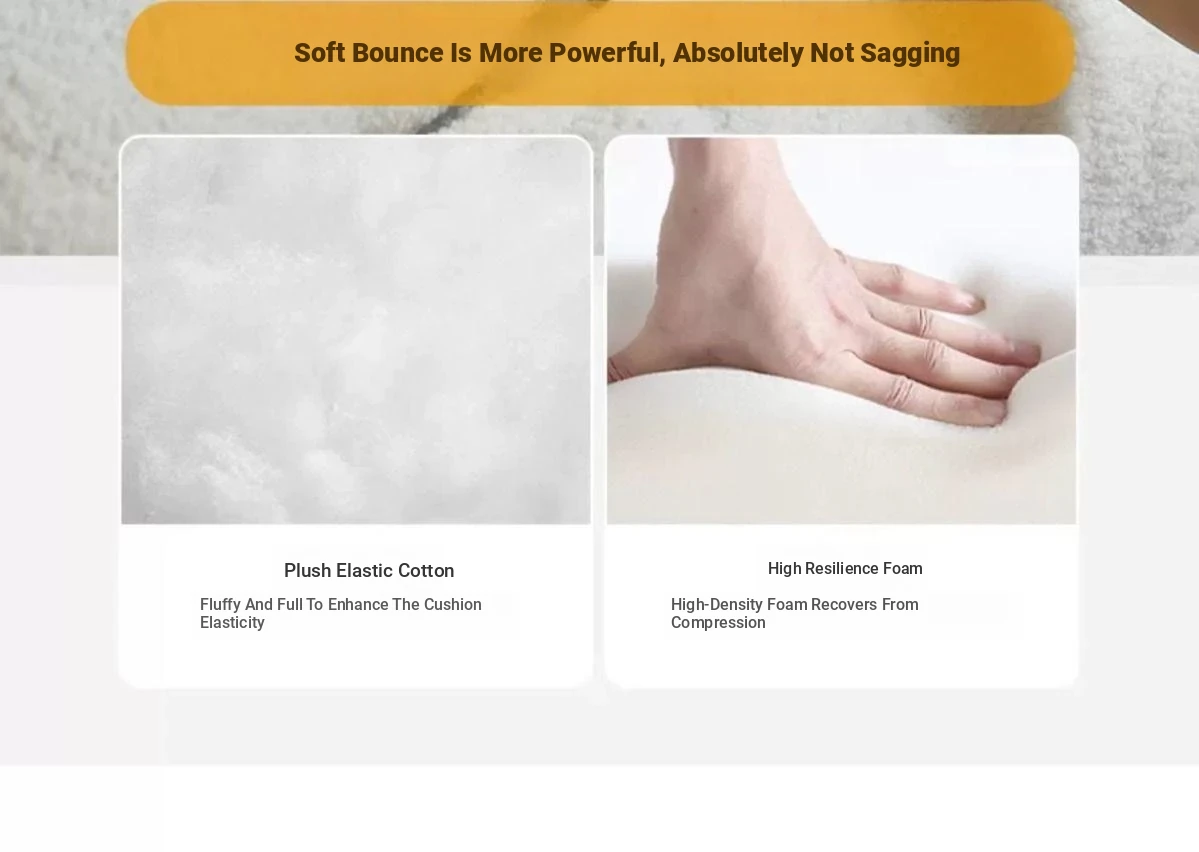This screenshot has height=852, width=1199.
Task: Click the brown object in top-right corner
Action: [1166, 14]
